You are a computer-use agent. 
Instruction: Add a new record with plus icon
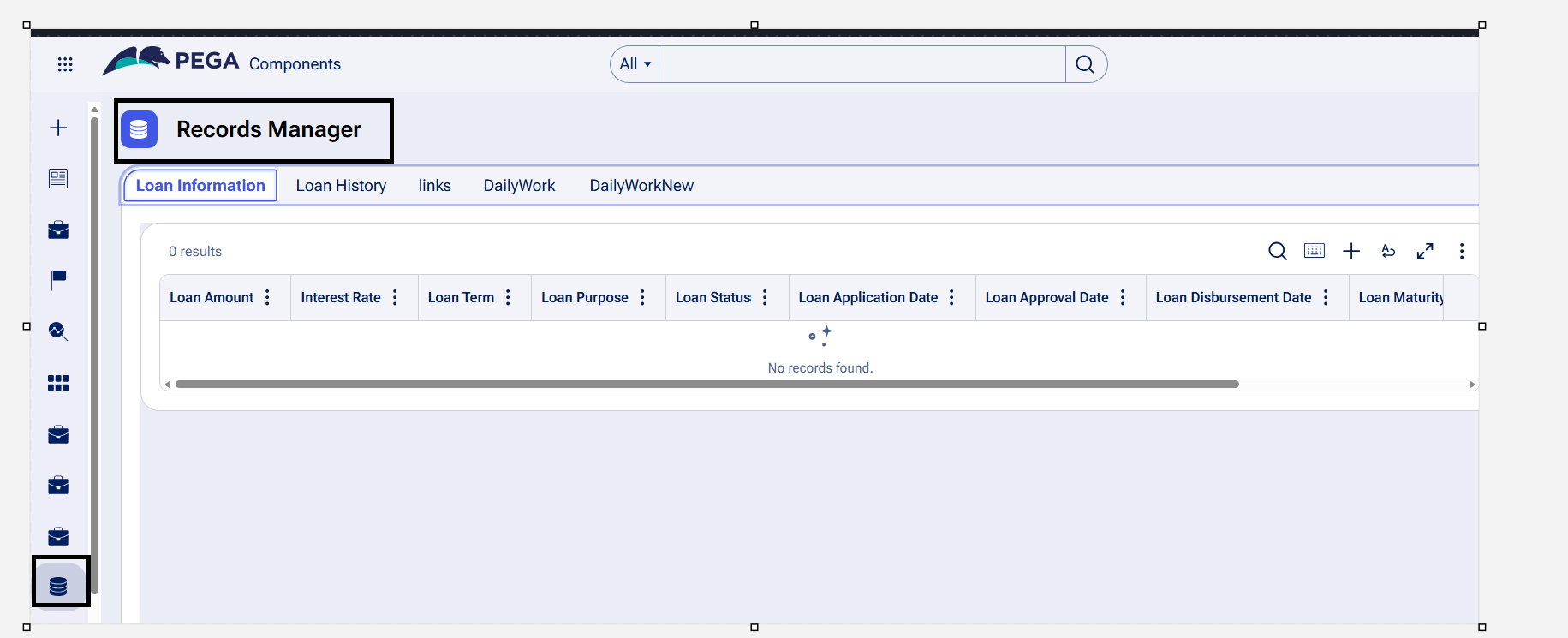click(1351, 251)
